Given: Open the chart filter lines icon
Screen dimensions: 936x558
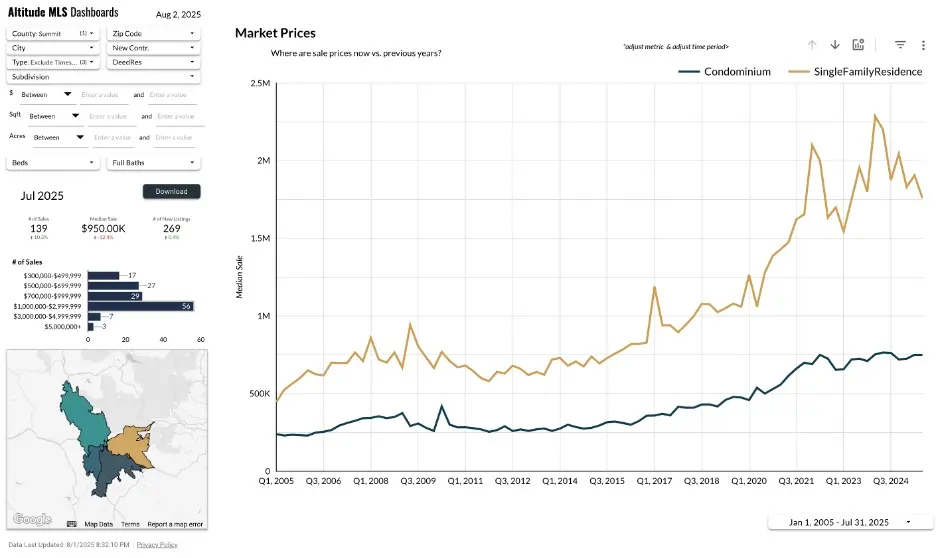Looking at the screenshot, I should coord(900,45).
